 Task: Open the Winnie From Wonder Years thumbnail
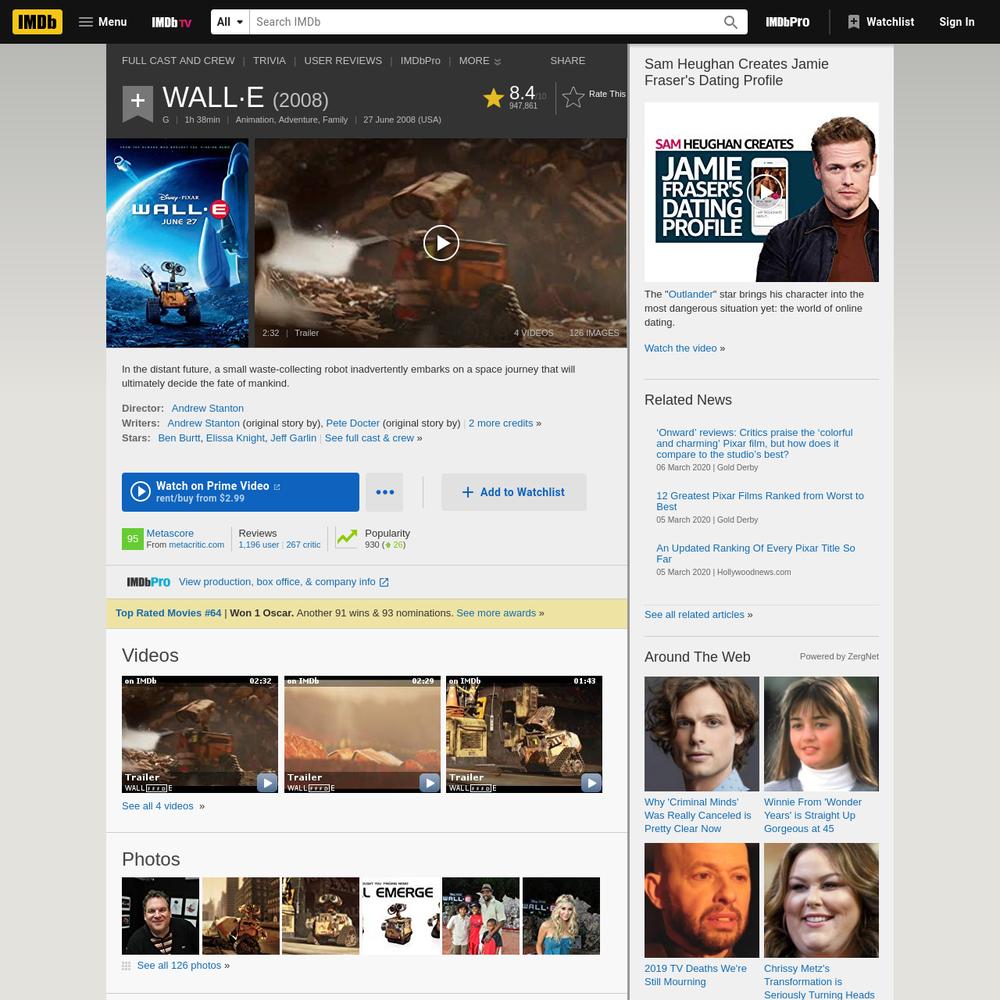pyautogui.click(x=821, y=734)
